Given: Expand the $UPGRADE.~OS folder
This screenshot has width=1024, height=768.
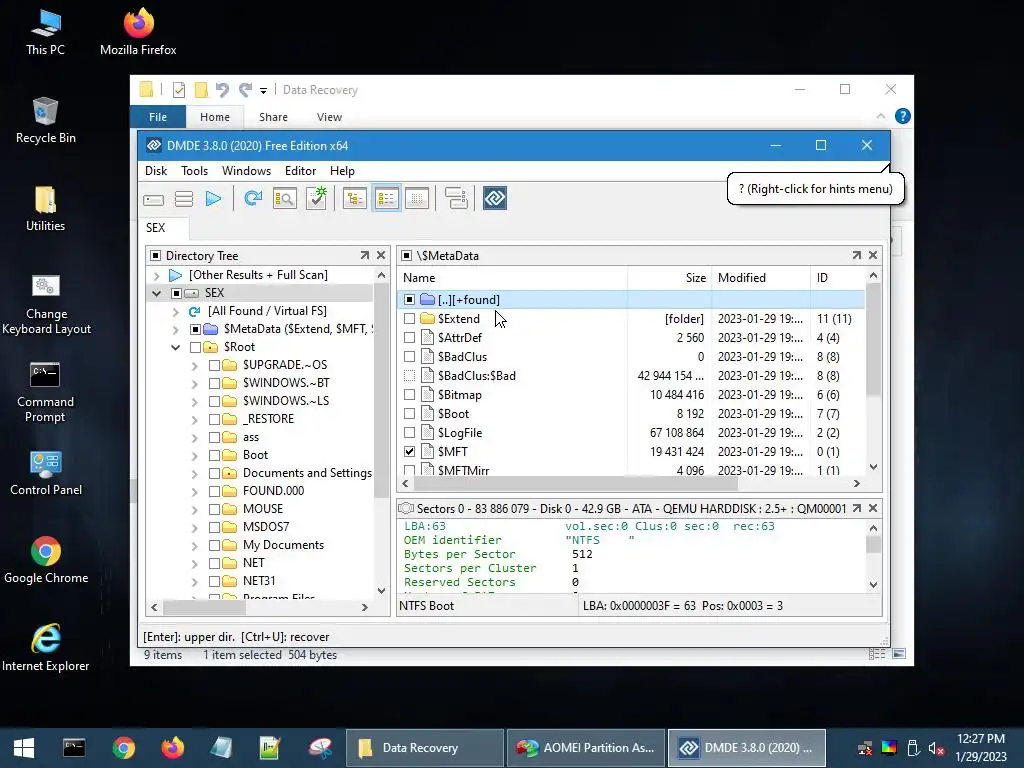Looking at the screenshot, I should tap(195, 365).
